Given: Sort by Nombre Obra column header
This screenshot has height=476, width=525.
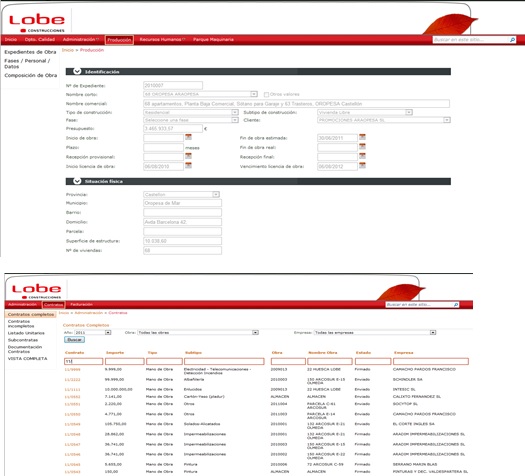Looking at the screenshot, I should point(322,353).
